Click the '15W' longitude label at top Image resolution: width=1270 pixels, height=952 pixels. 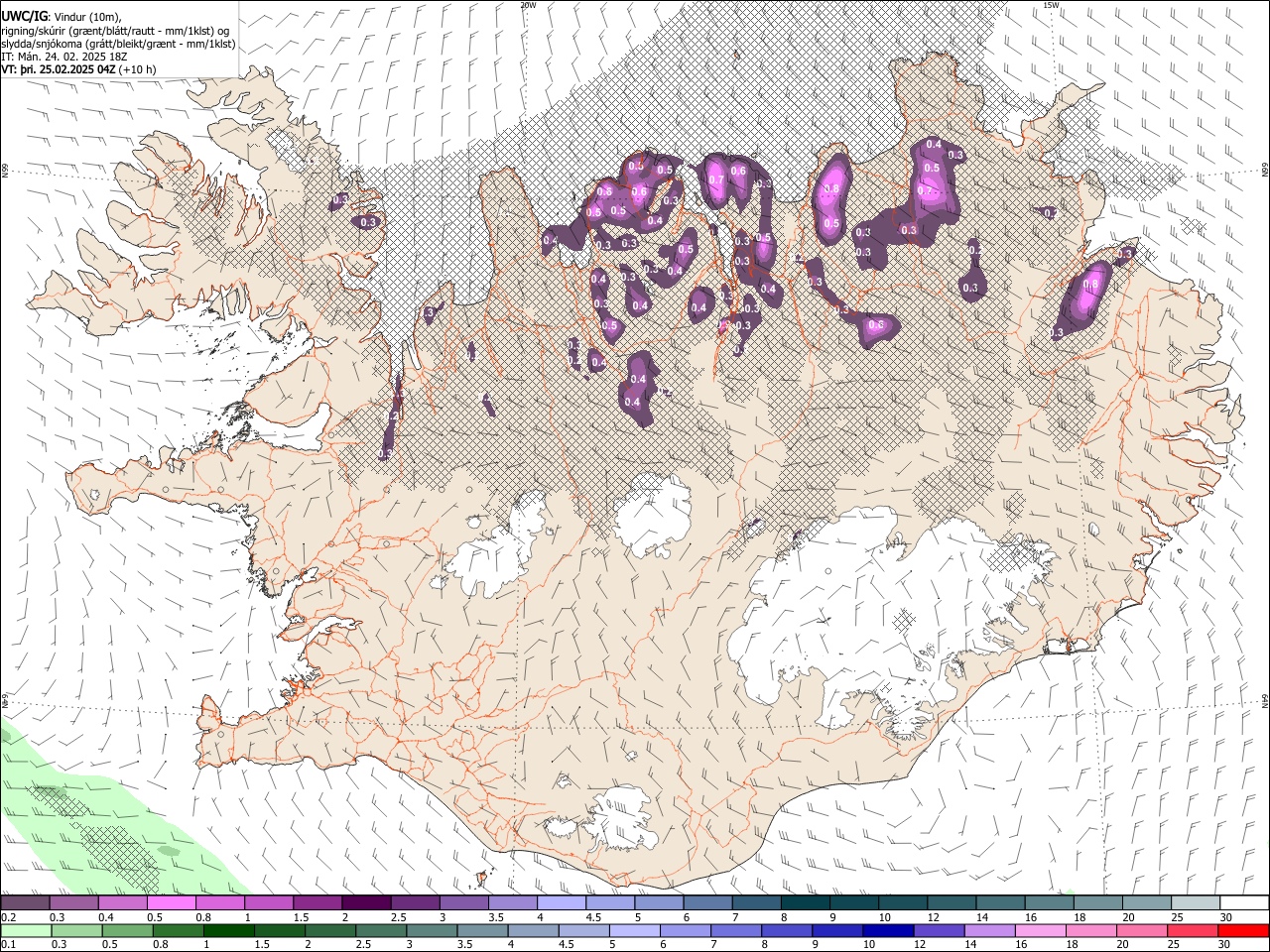(1051, 5)
